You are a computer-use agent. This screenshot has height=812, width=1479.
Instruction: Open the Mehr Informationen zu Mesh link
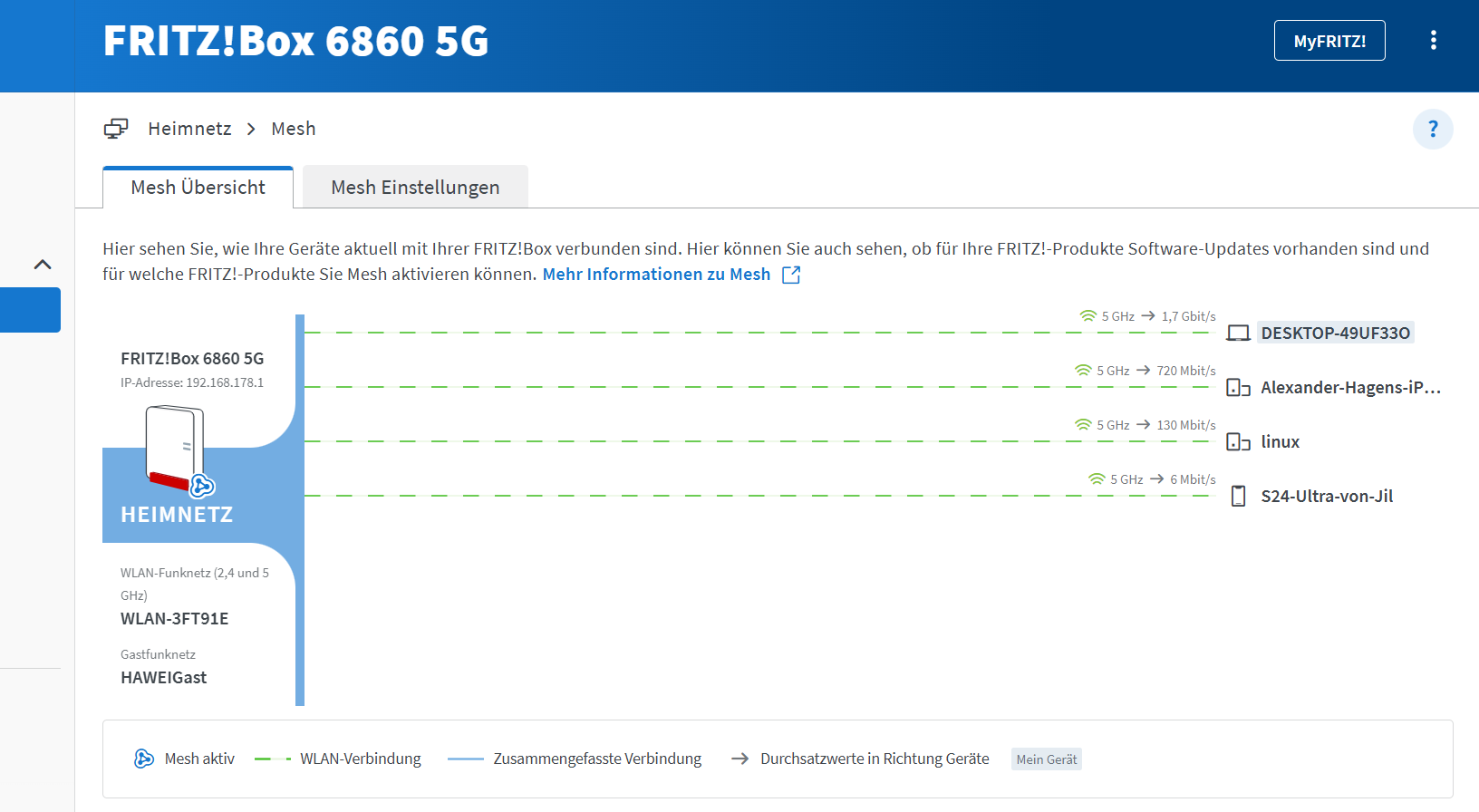[x=656, y=275]
